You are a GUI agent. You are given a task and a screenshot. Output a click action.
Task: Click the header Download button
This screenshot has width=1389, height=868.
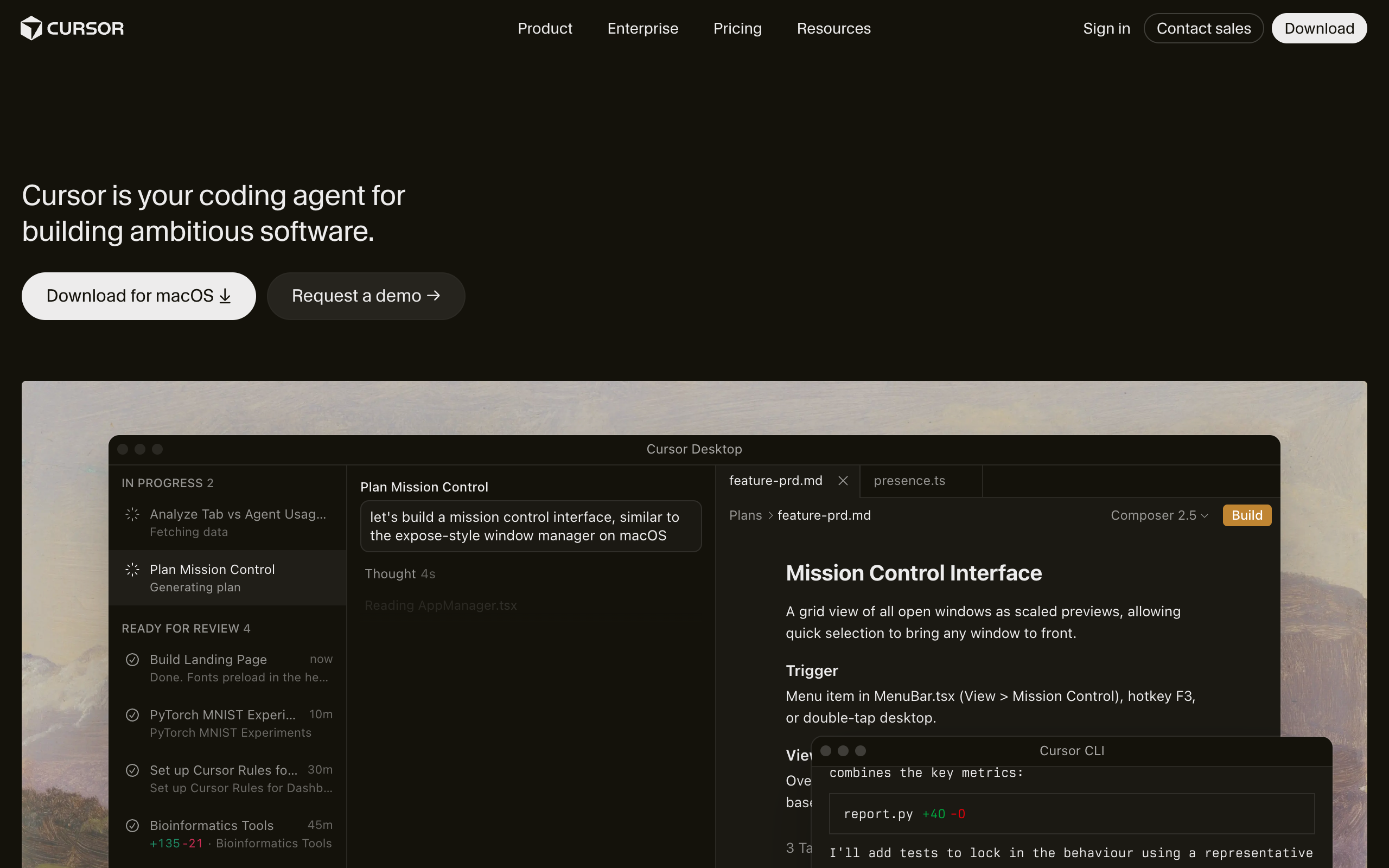(1319, 28)
